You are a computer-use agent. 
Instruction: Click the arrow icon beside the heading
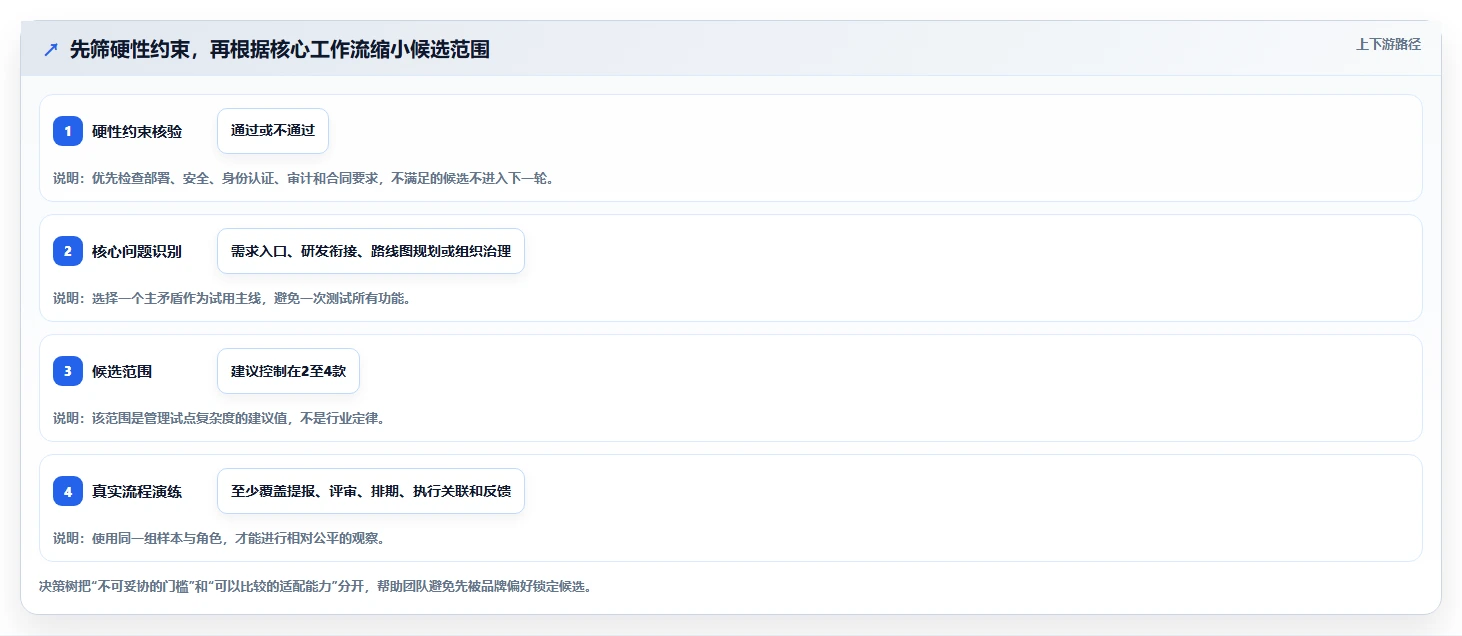(51, 49)
